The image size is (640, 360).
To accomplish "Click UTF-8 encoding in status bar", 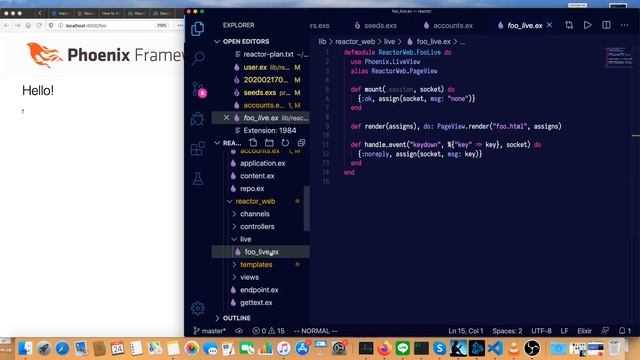I will 541,331.
